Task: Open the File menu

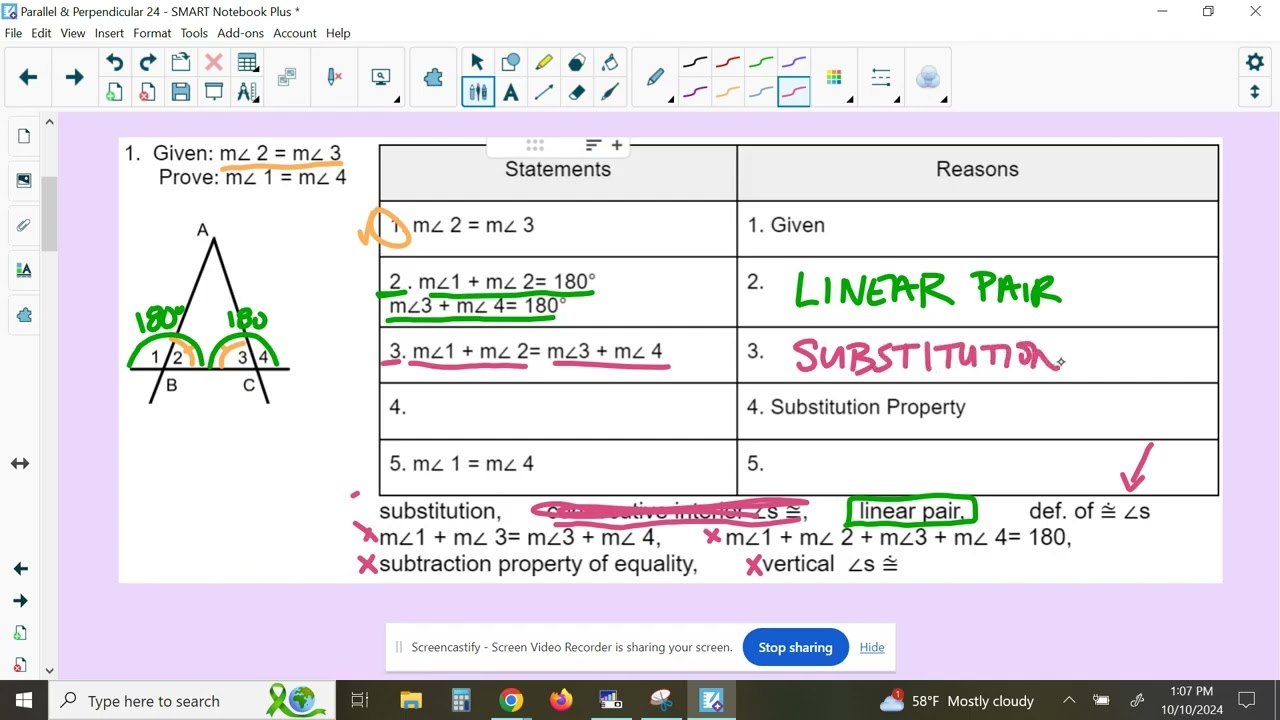Action: point(13,33)
